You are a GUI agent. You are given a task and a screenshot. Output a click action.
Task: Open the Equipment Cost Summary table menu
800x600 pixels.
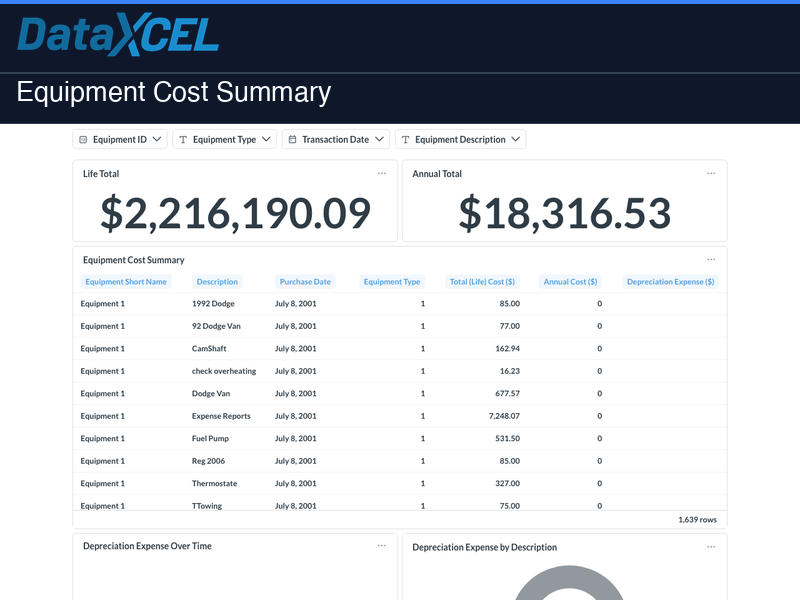click(x=711, y=259)
